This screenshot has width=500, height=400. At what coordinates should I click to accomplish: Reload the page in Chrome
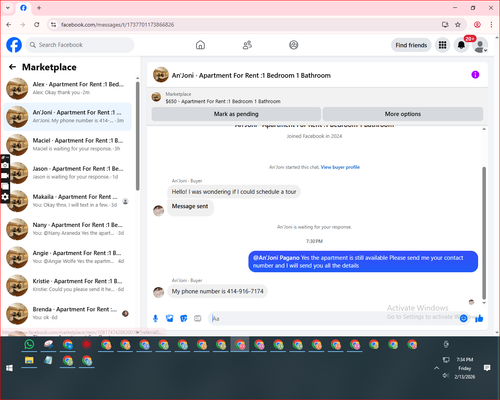(x=37, y=25)
